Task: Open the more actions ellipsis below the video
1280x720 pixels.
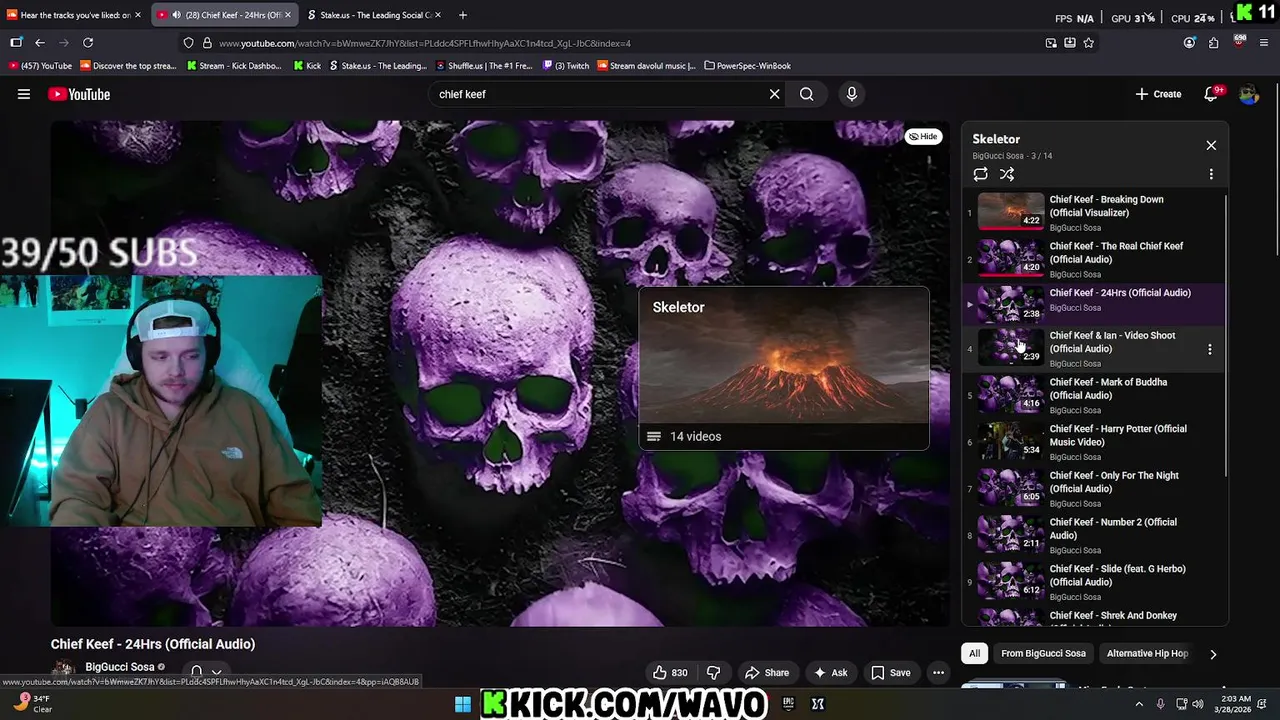Action: pos(938,673)
